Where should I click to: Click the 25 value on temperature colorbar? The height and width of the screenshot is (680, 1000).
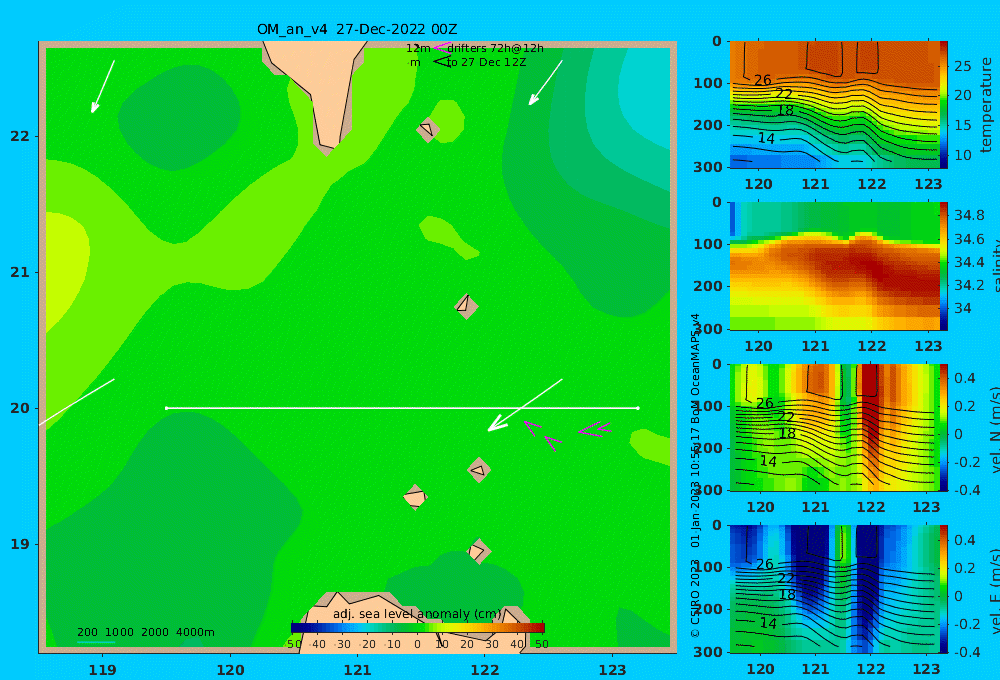(963, 66)
